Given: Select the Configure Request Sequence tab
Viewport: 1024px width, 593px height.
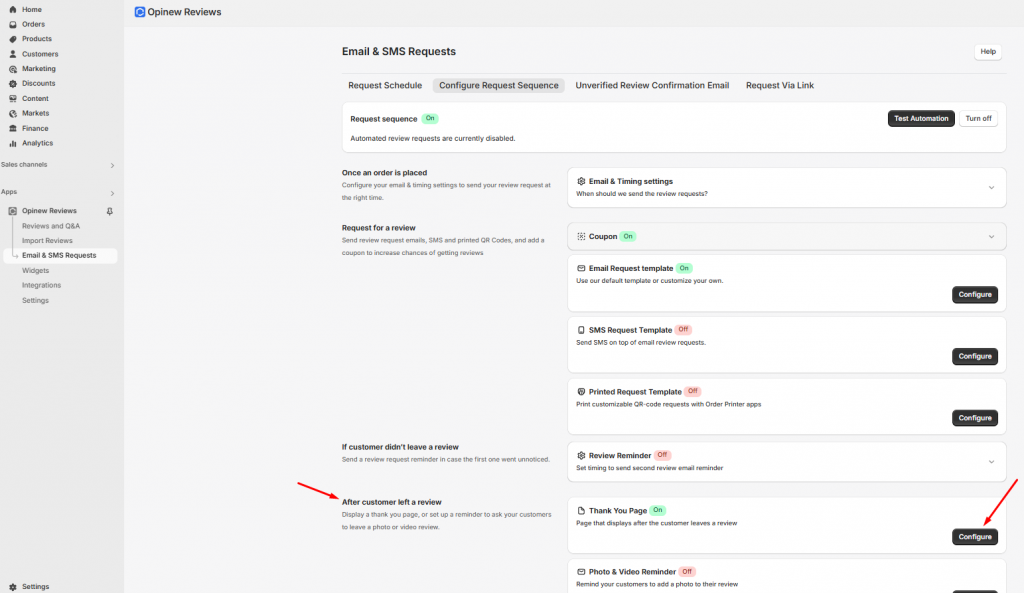Looking at the screenshot, I should 498,86.
